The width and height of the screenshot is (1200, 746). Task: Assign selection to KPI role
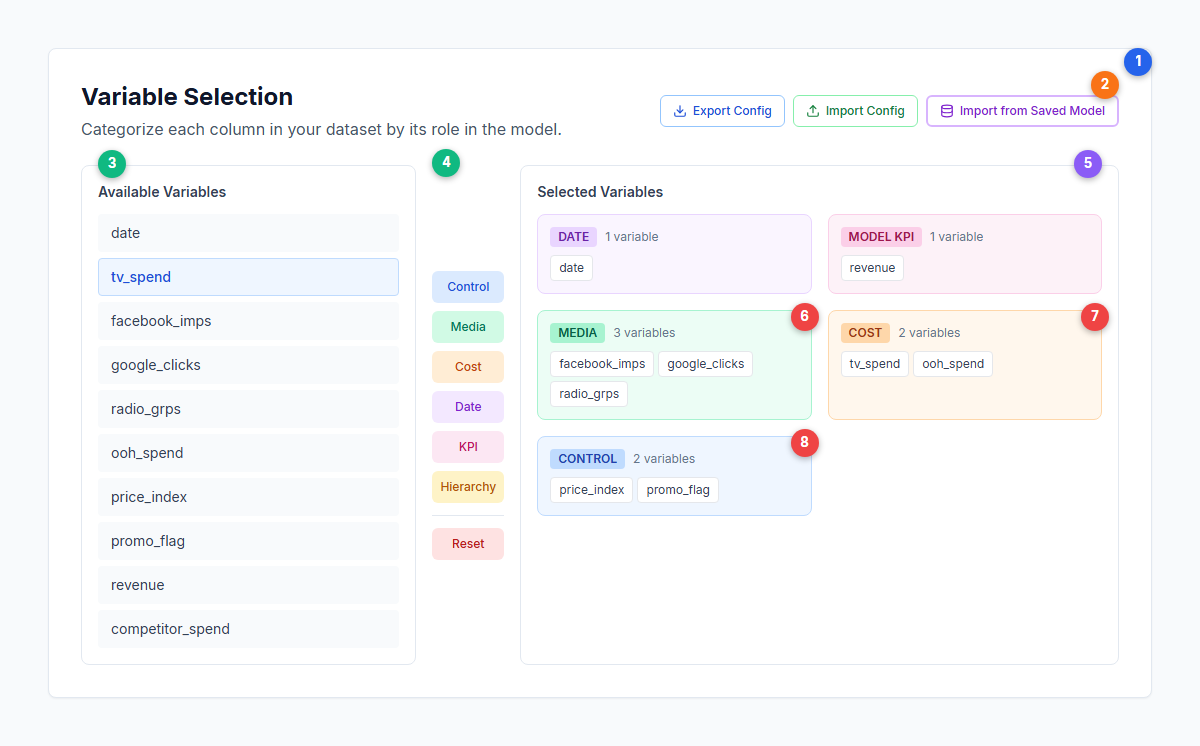click(468, 447)
